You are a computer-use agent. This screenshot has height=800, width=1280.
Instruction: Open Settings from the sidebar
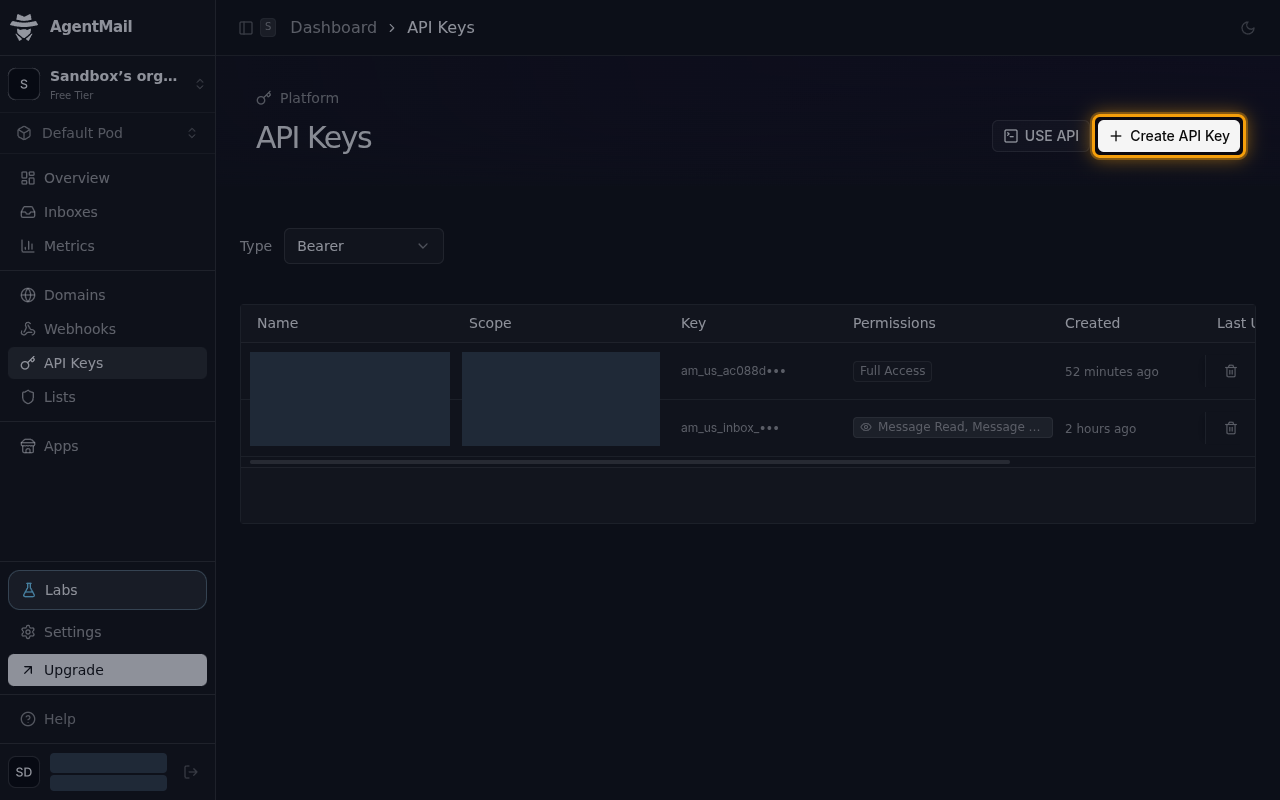(x=107, y=632)
